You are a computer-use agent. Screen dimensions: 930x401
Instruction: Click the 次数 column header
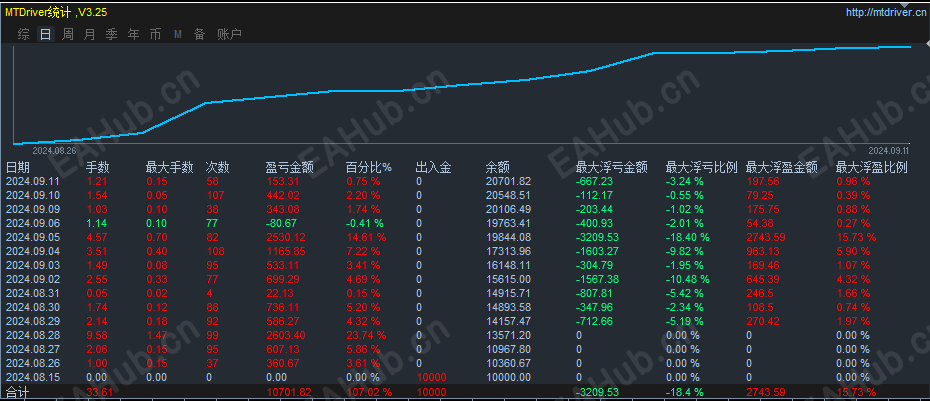pyautogui.click(x=217, y=168)
